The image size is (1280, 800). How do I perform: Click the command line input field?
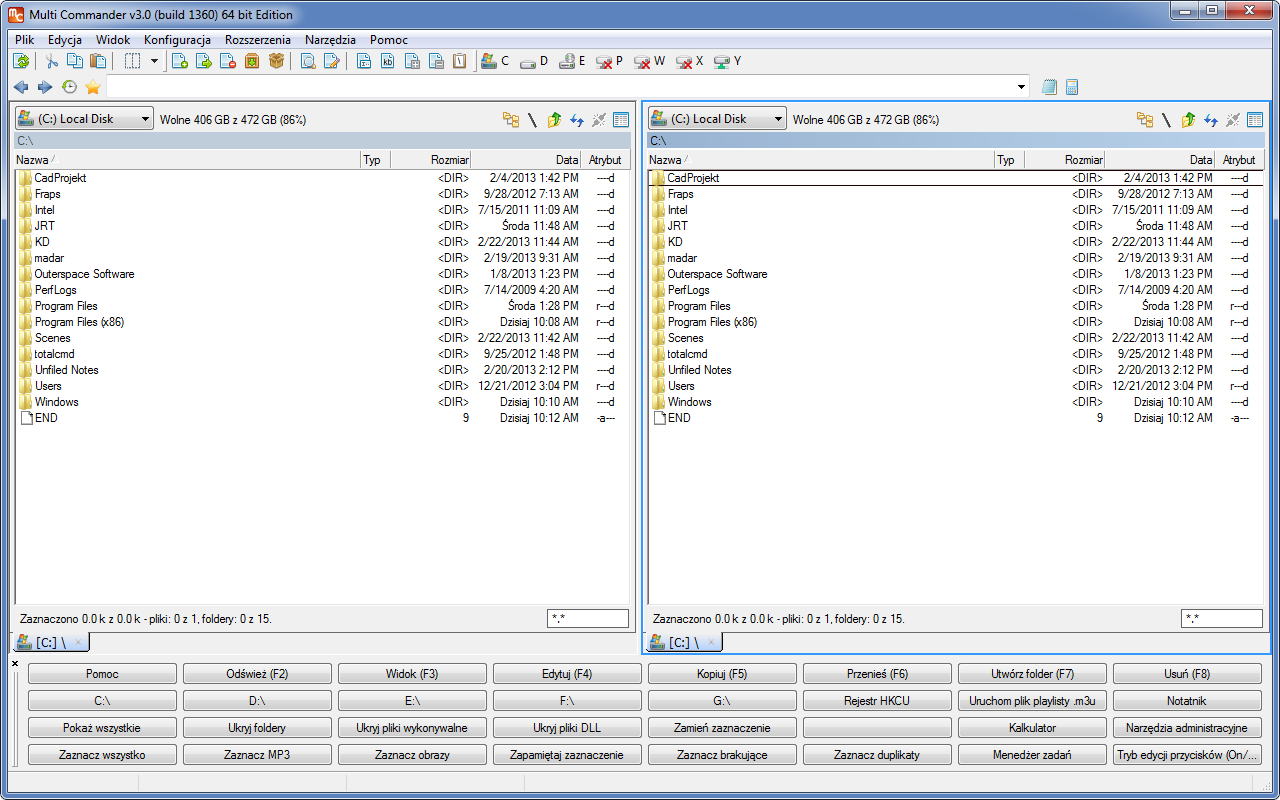[x=560, y=87]
